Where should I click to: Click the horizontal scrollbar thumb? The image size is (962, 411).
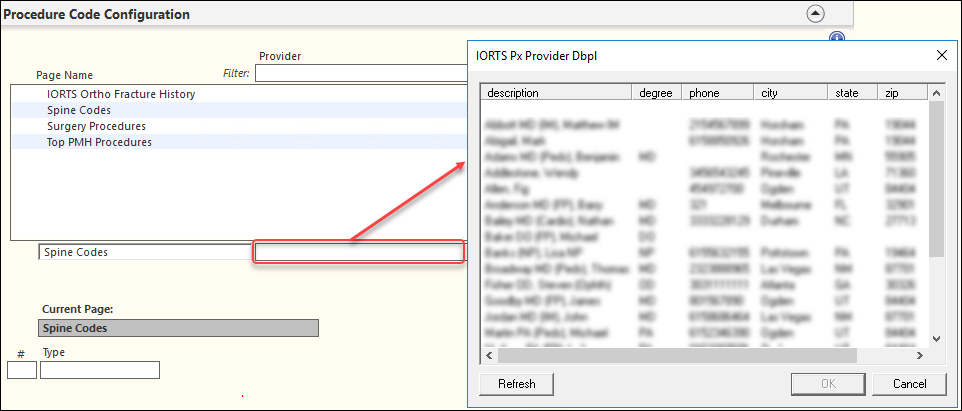[x=677, y=355]
